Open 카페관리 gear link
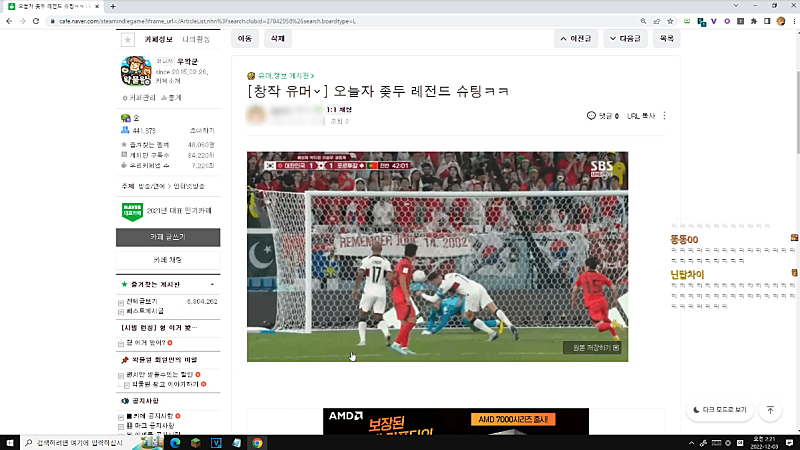800x450 pixels. (x=139, y=97)
